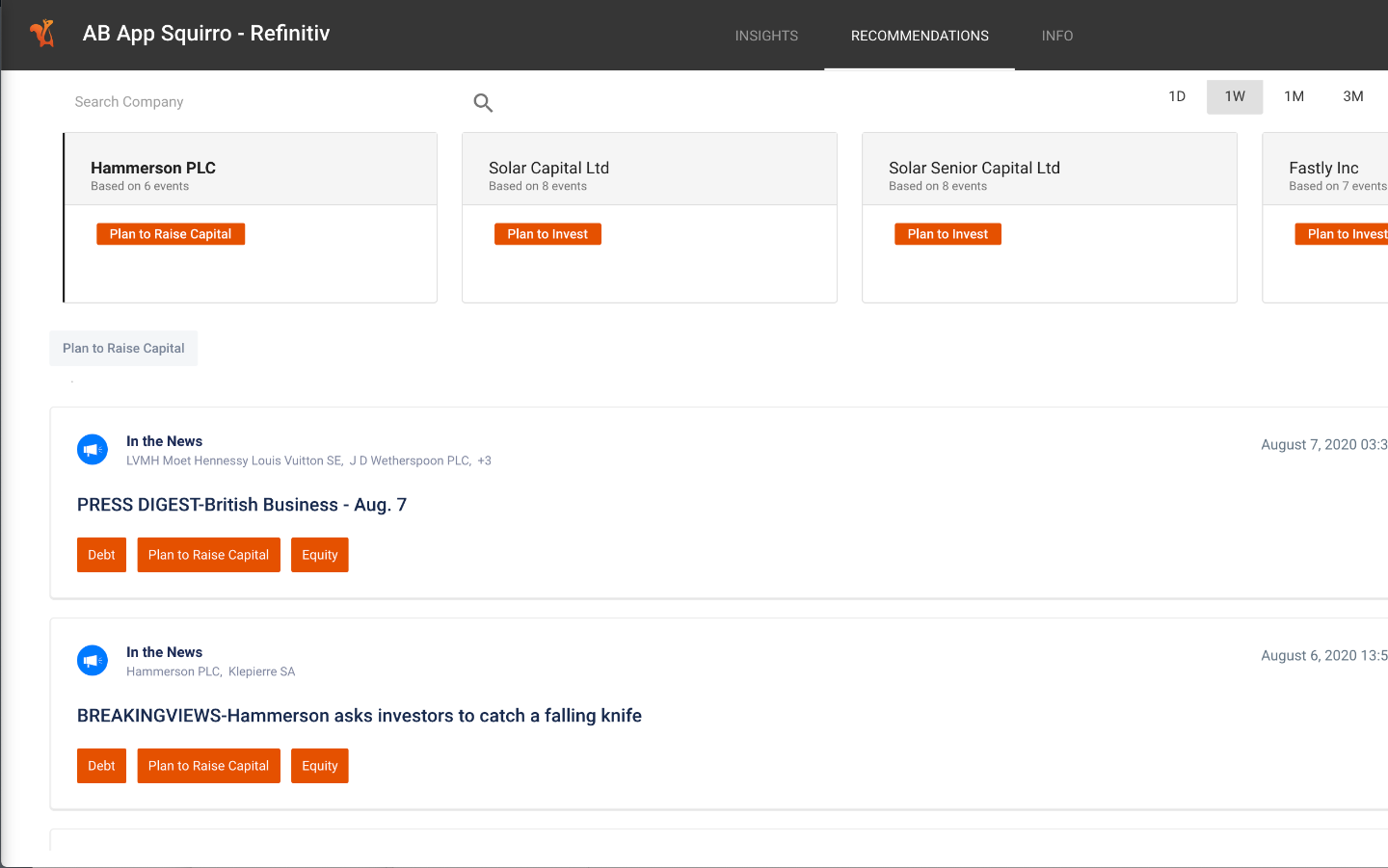The height and width of the screenshot is (868, 1388).
Task: Click LVMH Moet Hennessy Louis Vuitton SE company
Action: click(x=234, y=460)
